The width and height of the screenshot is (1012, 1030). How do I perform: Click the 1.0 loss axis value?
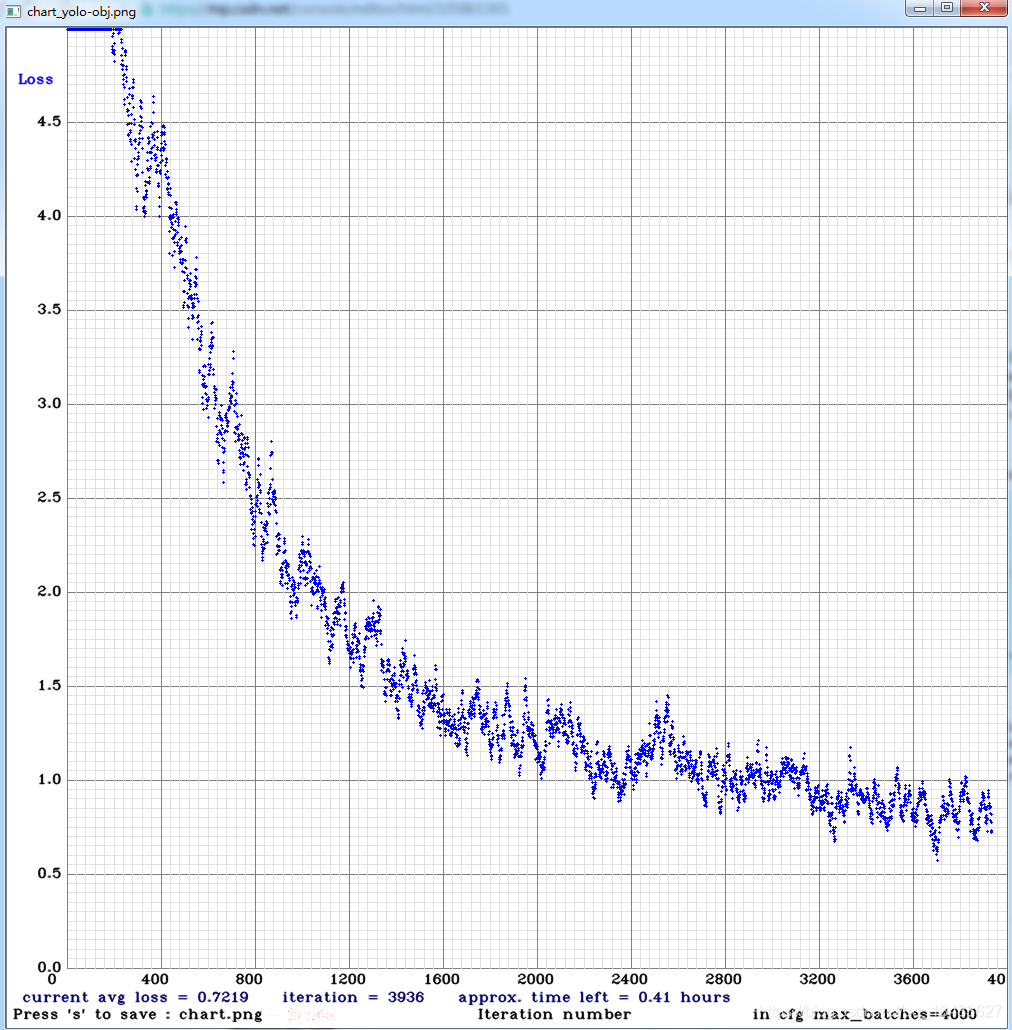[x=49, y=779]
